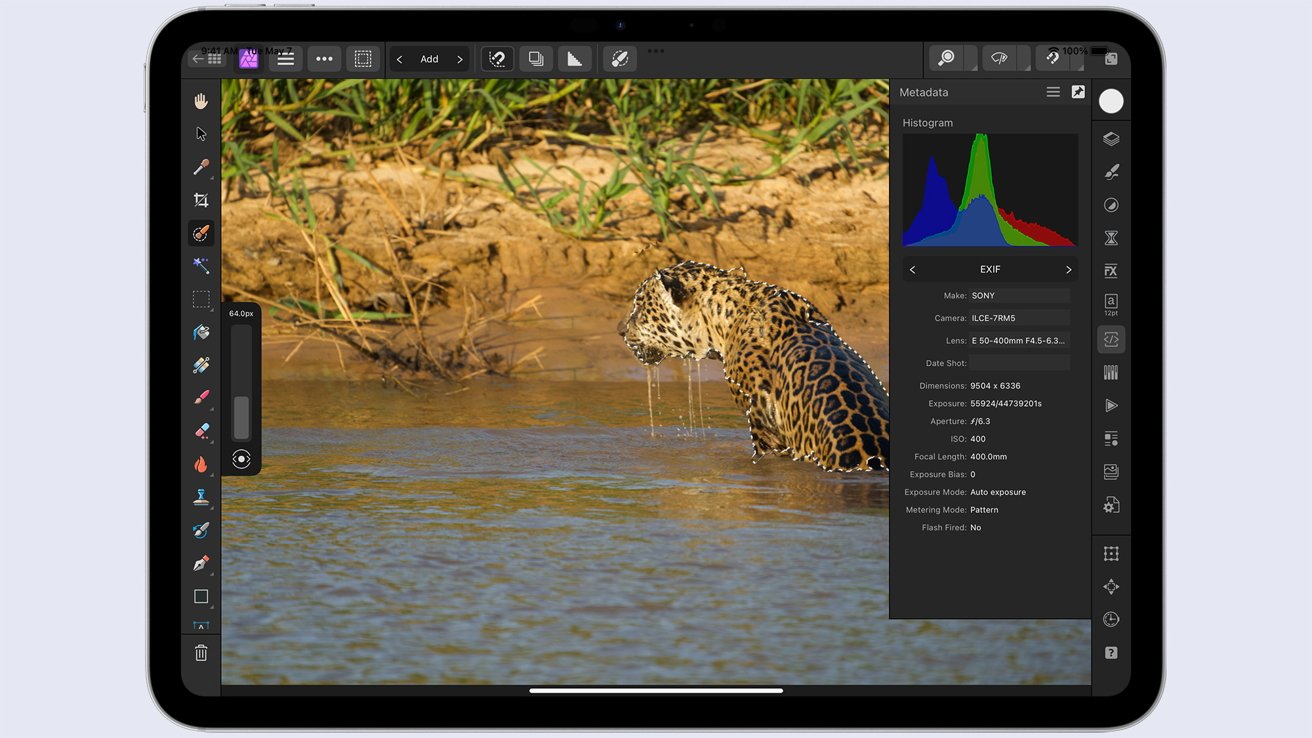Screen dimensions: 1312x738
Task: Click the trash delete icon
Action: pos(201,653)
